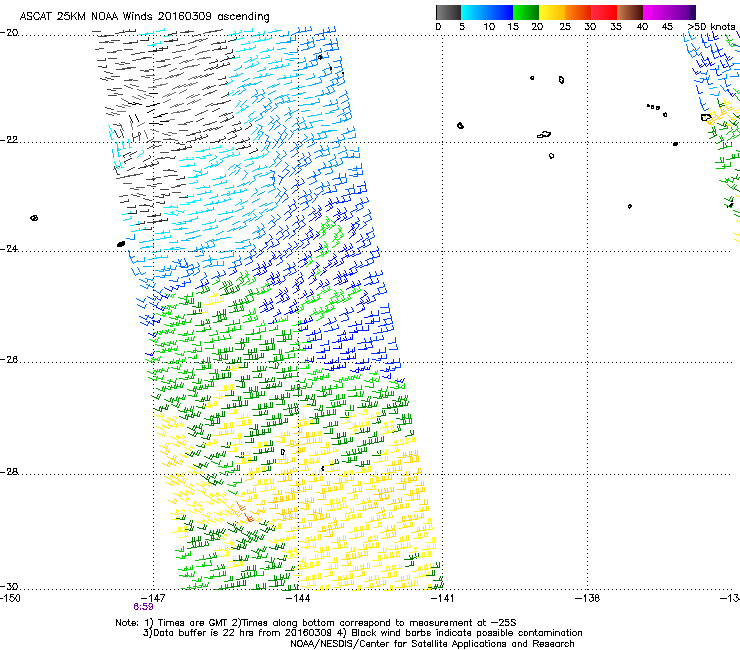Click the brown 35-40 knots legend segment
This screenshot has width=740, height=650.
630,12
